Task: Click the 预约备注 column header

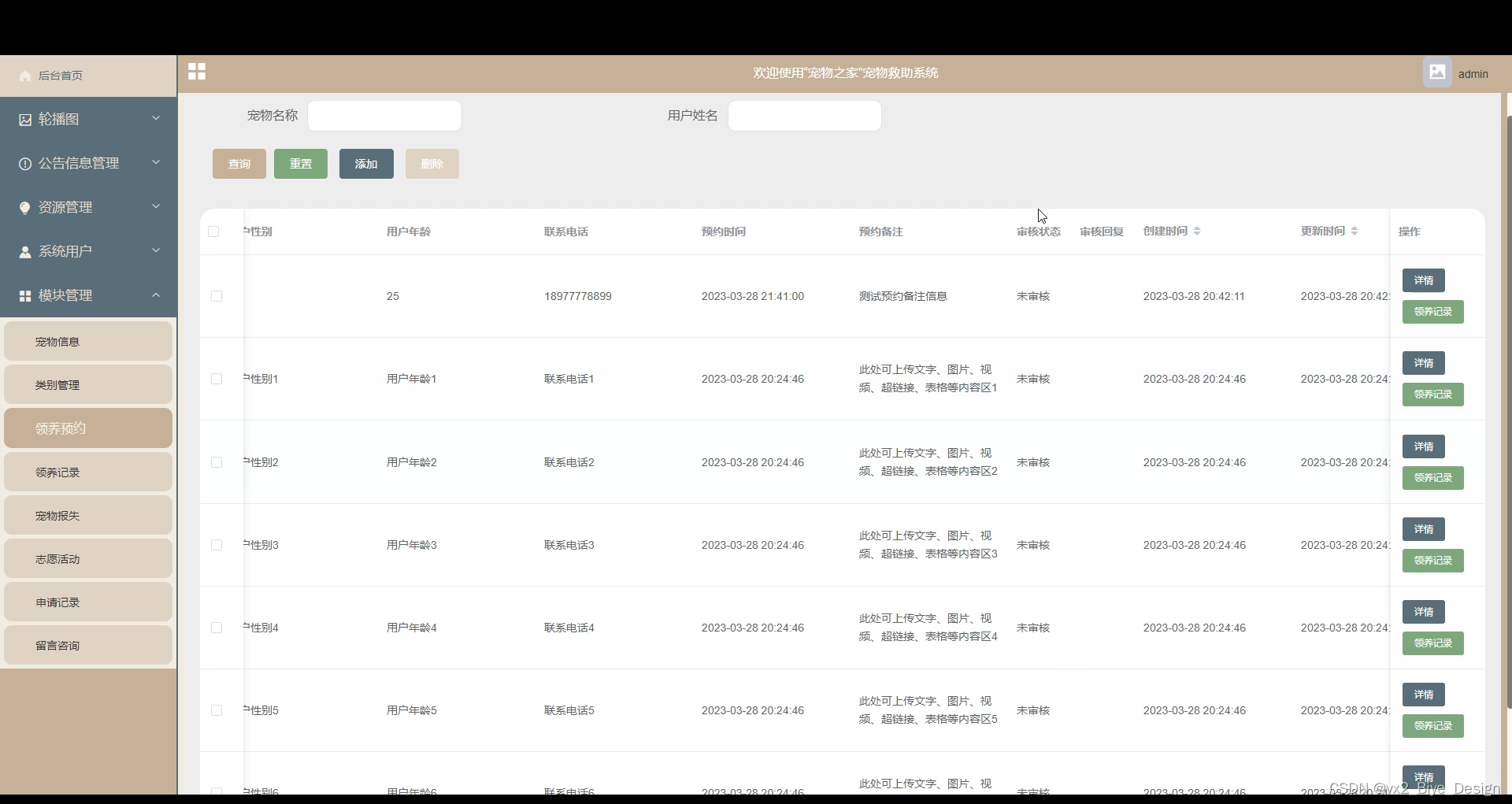Action: [x=881, y=232]
